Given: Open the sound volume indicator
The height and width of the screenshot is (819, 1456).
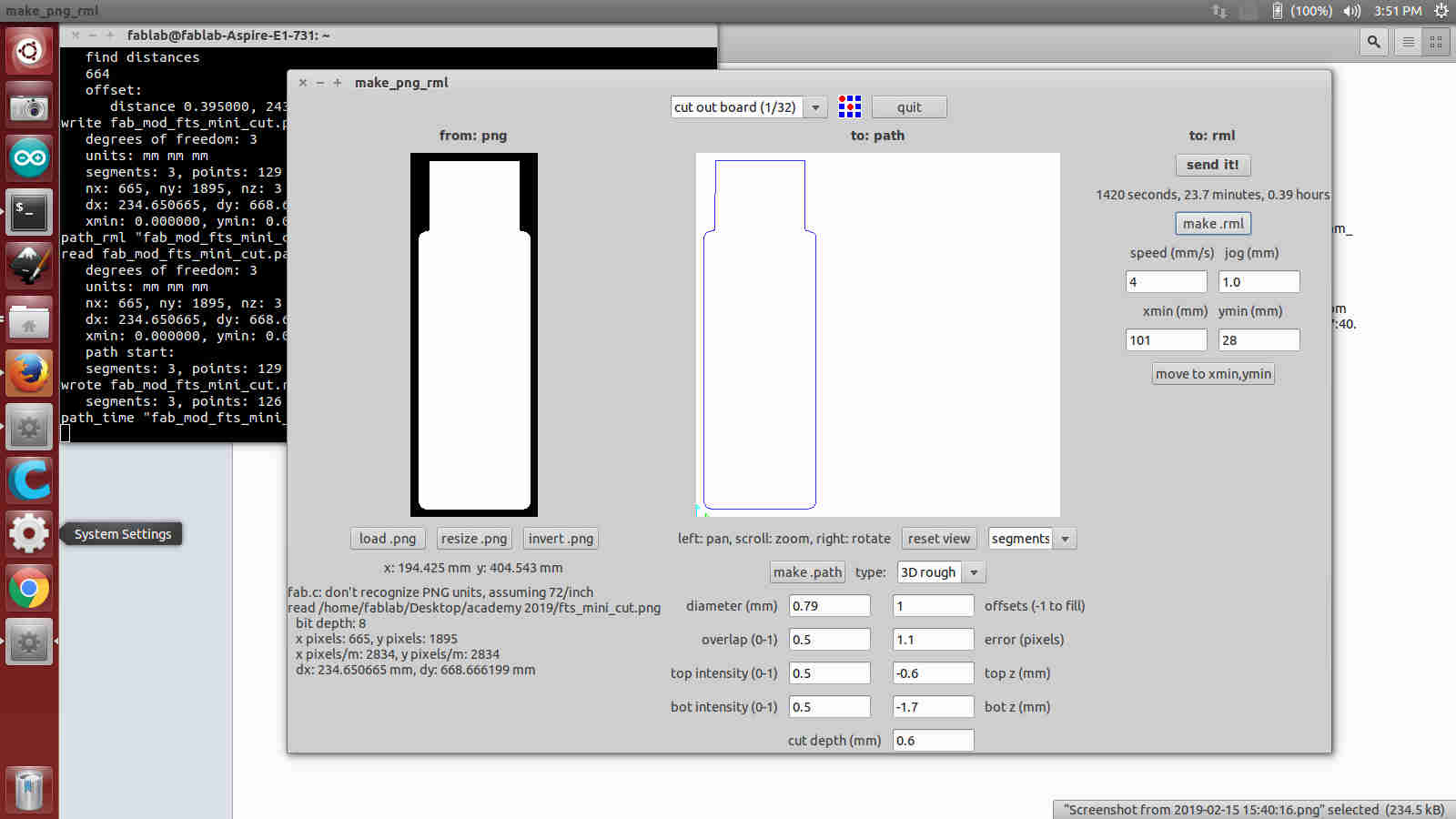Looking at the screenshot, I should point(1352,11).
